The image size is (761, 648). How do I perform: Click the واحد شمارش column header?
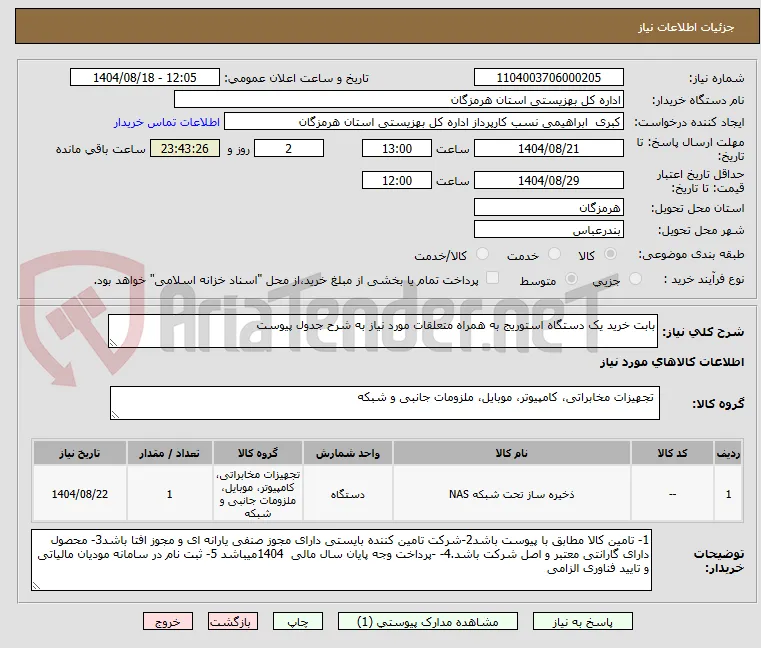347,453
